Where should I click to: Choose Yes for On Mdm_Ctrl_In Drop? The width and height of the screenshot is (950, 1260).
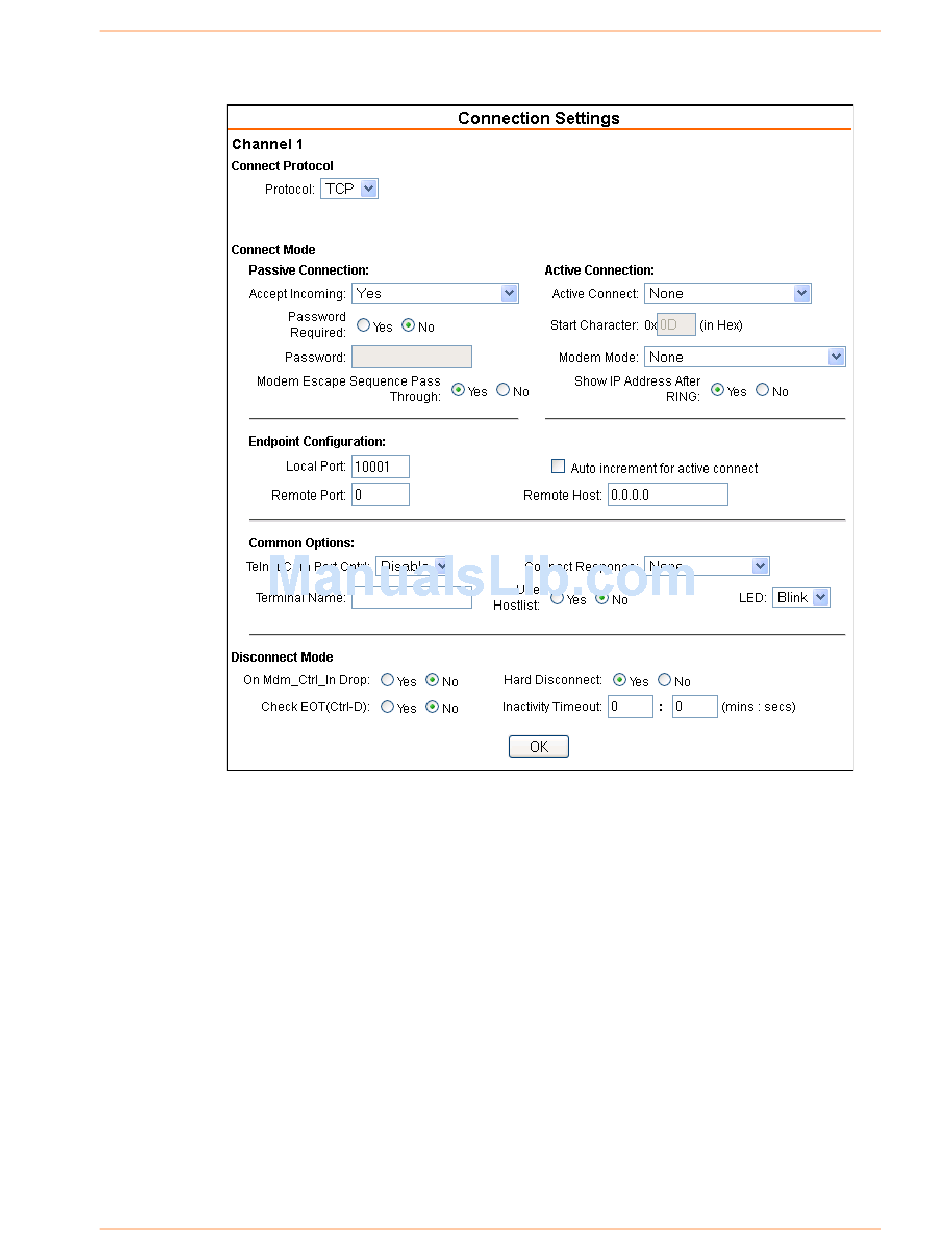pyautogui.click(x=387, y=680)
